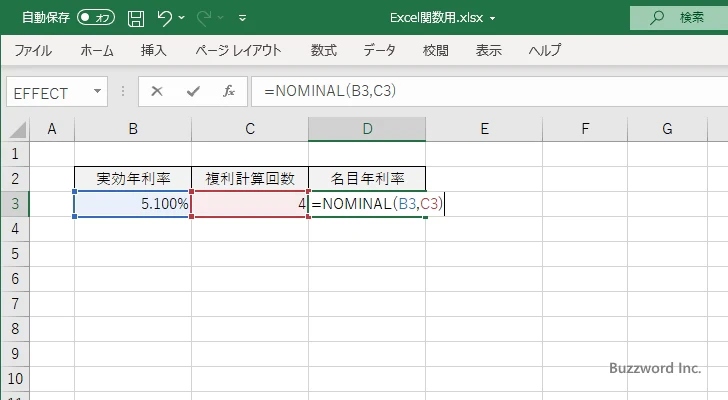
Task: Switch to the データ tab
Action: pos(379,50)
